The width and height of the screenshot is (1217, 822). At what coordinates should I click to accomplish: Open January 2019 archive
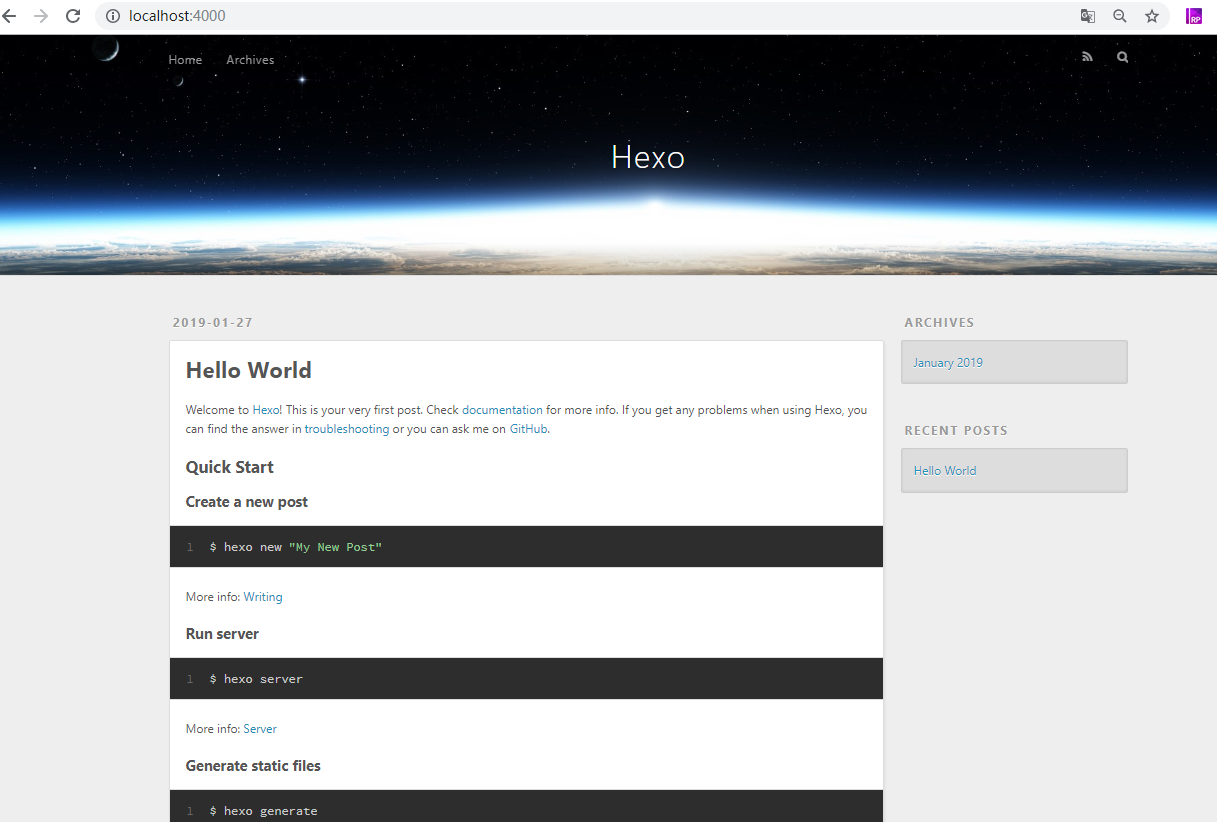(x=948, y=363)
